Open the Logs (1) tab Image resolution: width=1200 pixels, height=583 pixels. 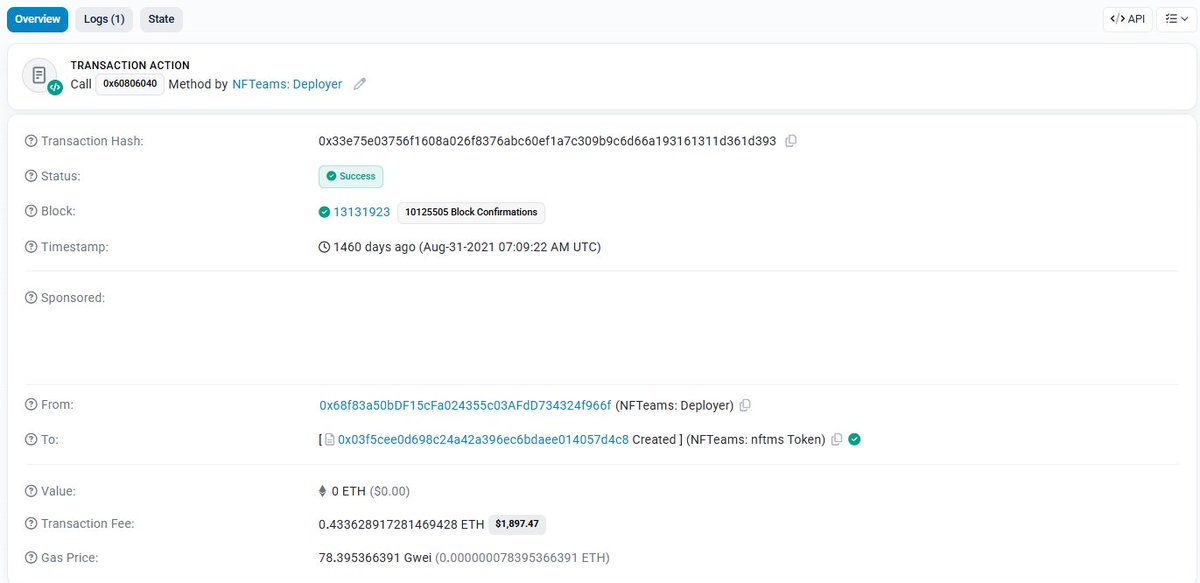tap(104, 19)
